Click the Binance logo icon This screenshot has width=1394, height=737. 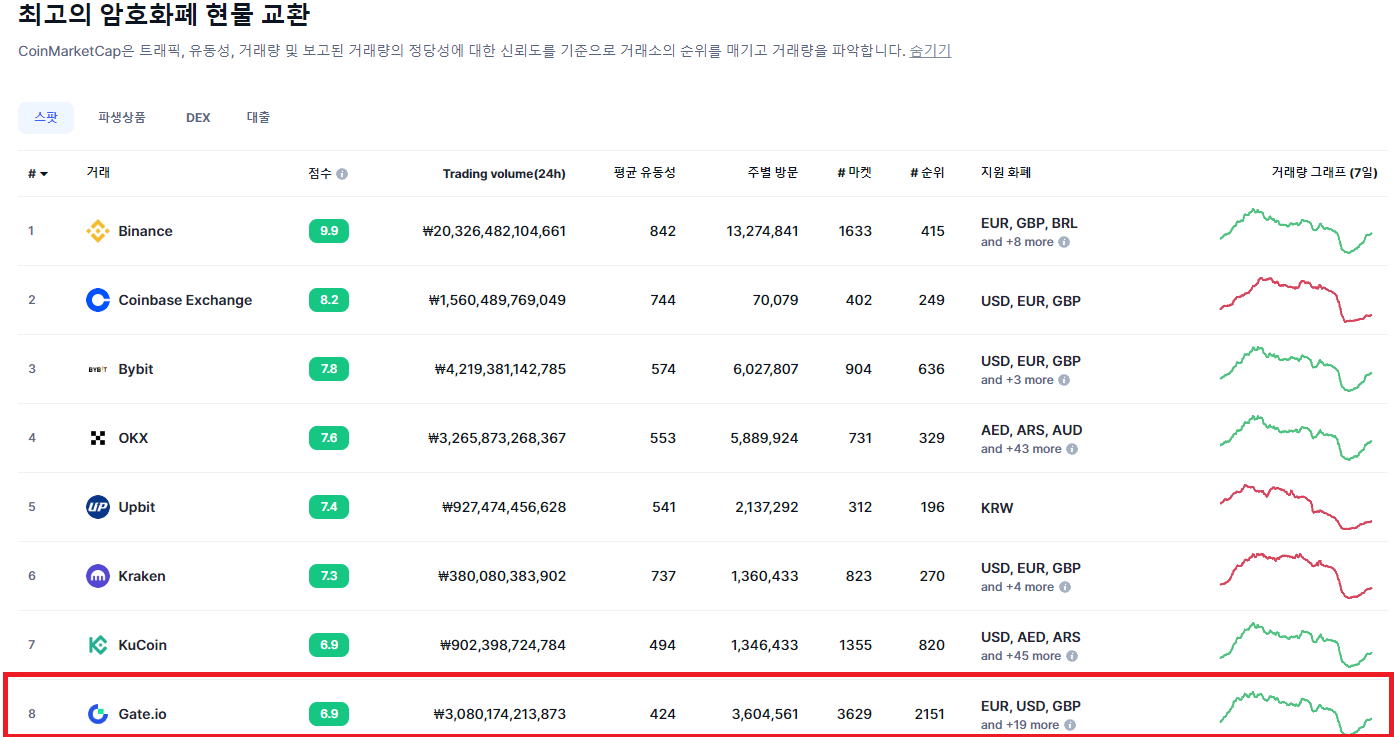[x=98, y=231]
